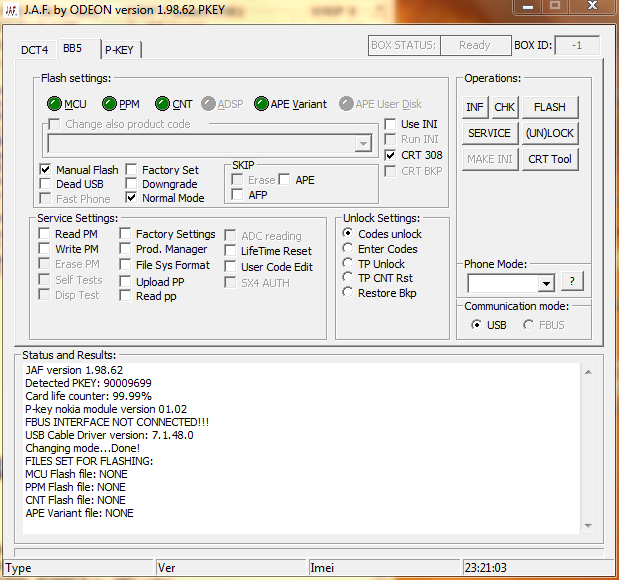Enable the Dead USB checkbox
The height and width of the screenshot is (580, 619).
46,184
